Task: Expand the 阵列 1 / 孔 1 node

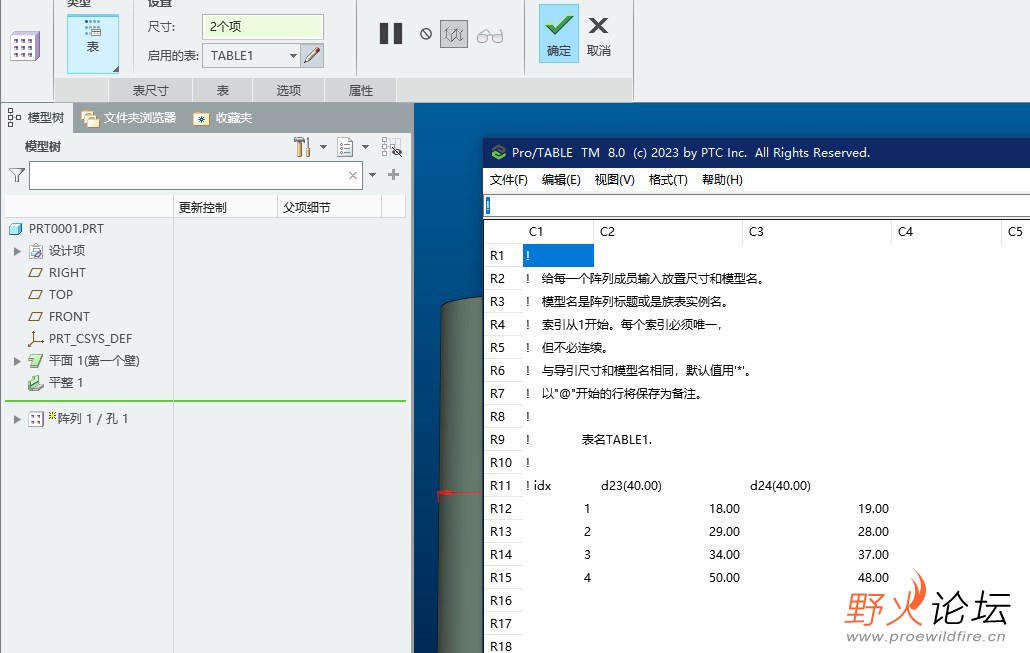Action: (x=17, y=419)
